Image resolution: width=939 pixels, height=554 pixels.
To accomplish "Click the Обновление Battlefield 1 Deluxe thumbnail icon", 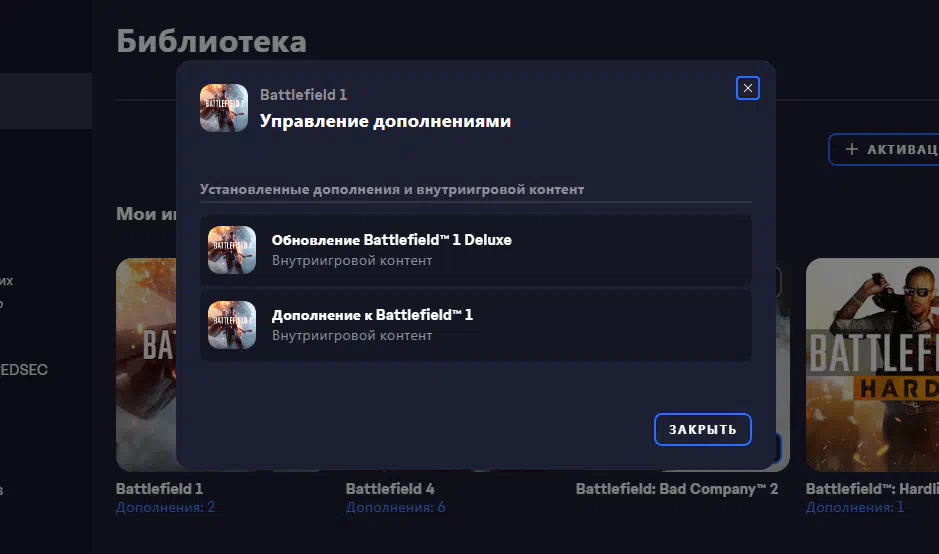I will (232, 250).
